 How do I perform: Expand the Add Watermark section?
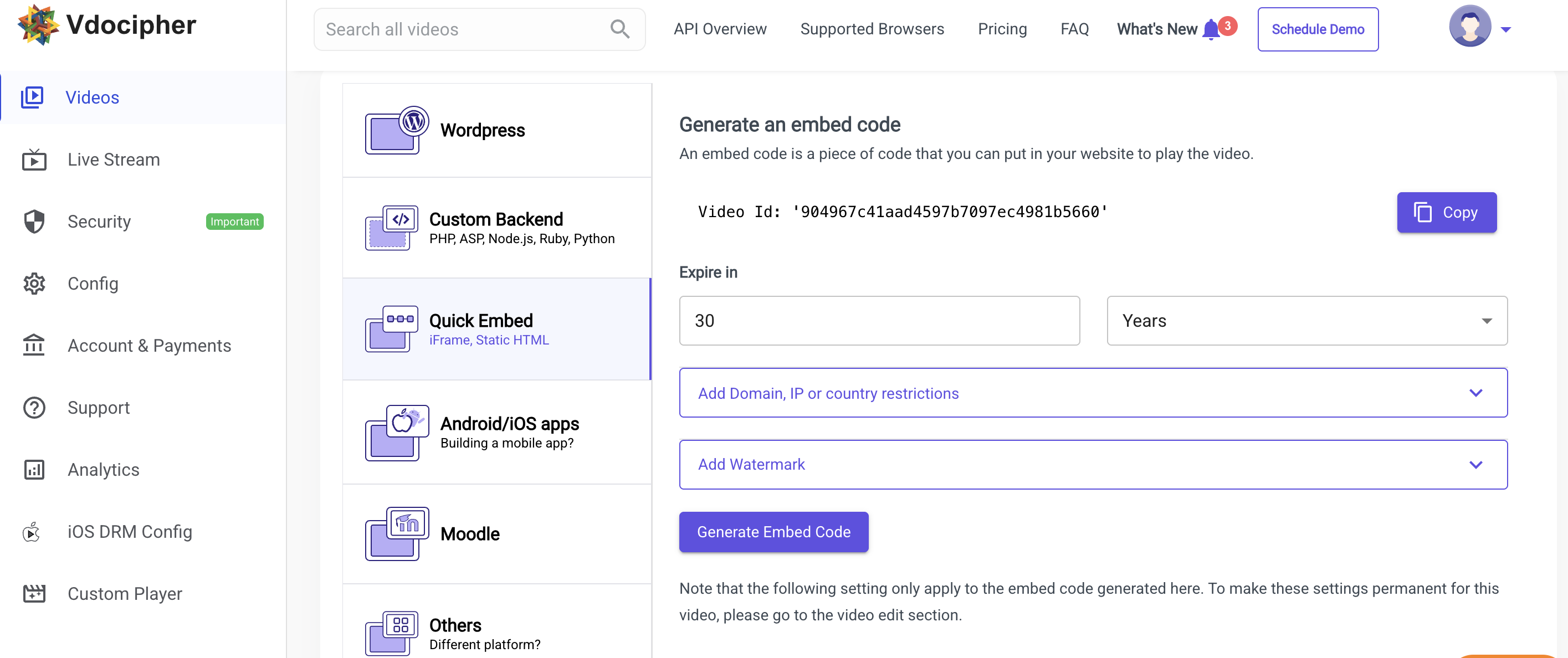[1093, 464]
